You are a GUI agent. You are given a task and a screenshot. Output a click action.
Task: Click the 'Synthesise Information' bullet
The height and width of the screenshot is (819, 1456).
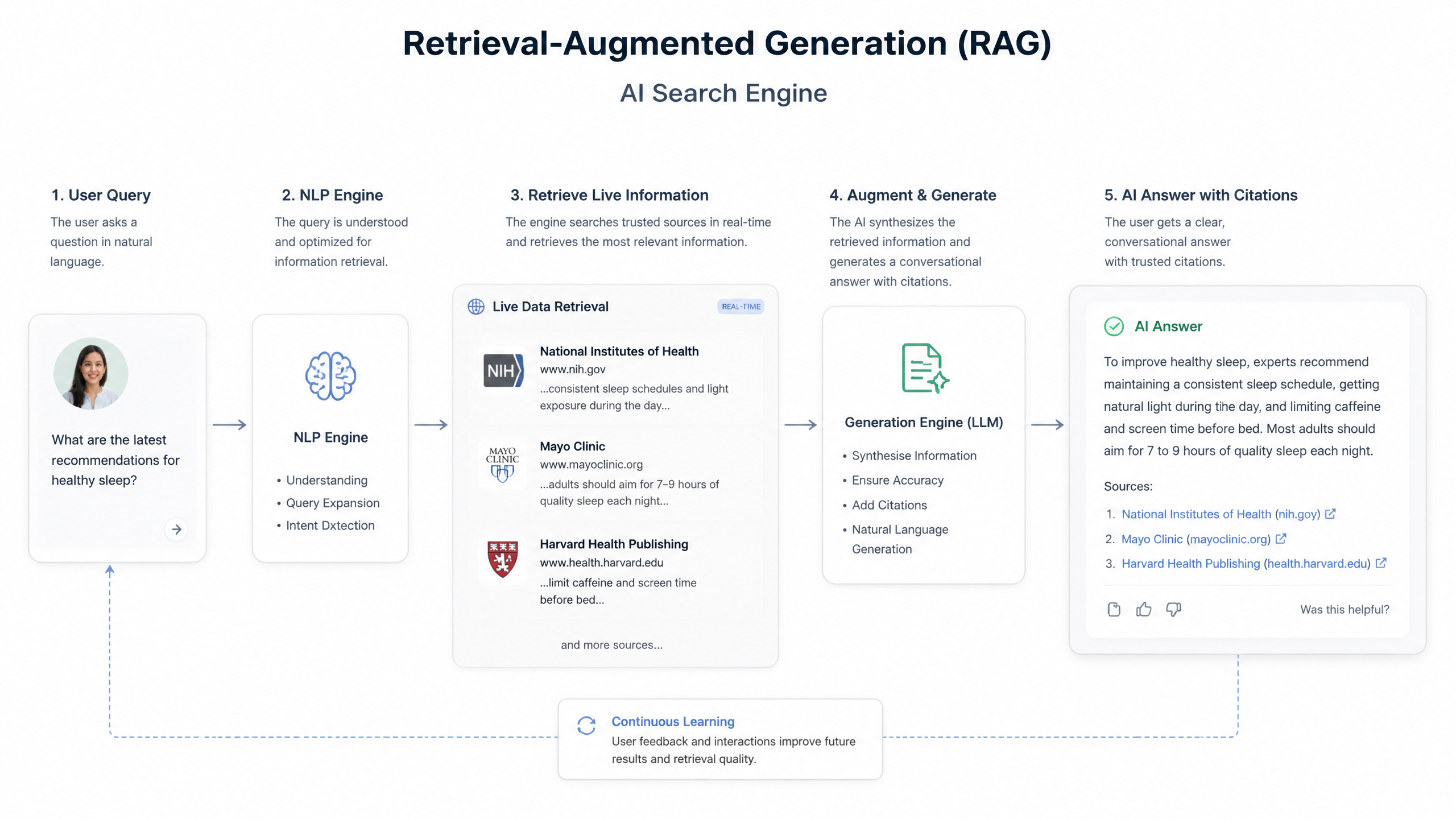point(914,456)
